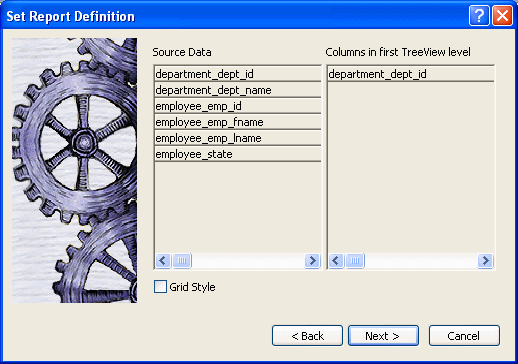The image size is (518, 364).
Task: Select employee_emp_id in Source Data
Action: (x=238, y=106)
